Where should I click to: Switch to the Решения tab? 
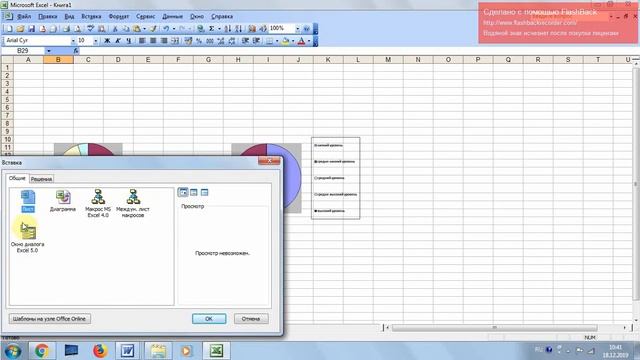(41, 179)
